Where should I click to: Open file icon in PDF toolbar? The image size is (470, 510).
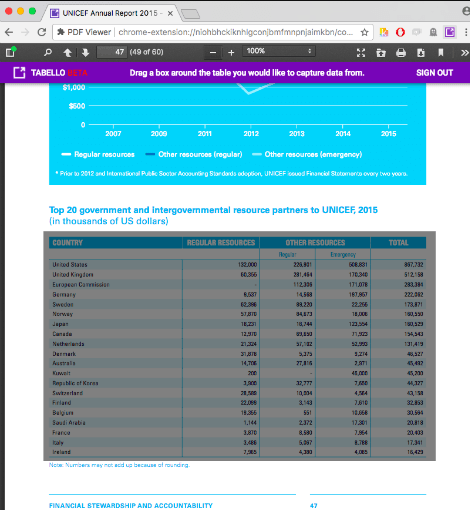click(x=381, y=53)
